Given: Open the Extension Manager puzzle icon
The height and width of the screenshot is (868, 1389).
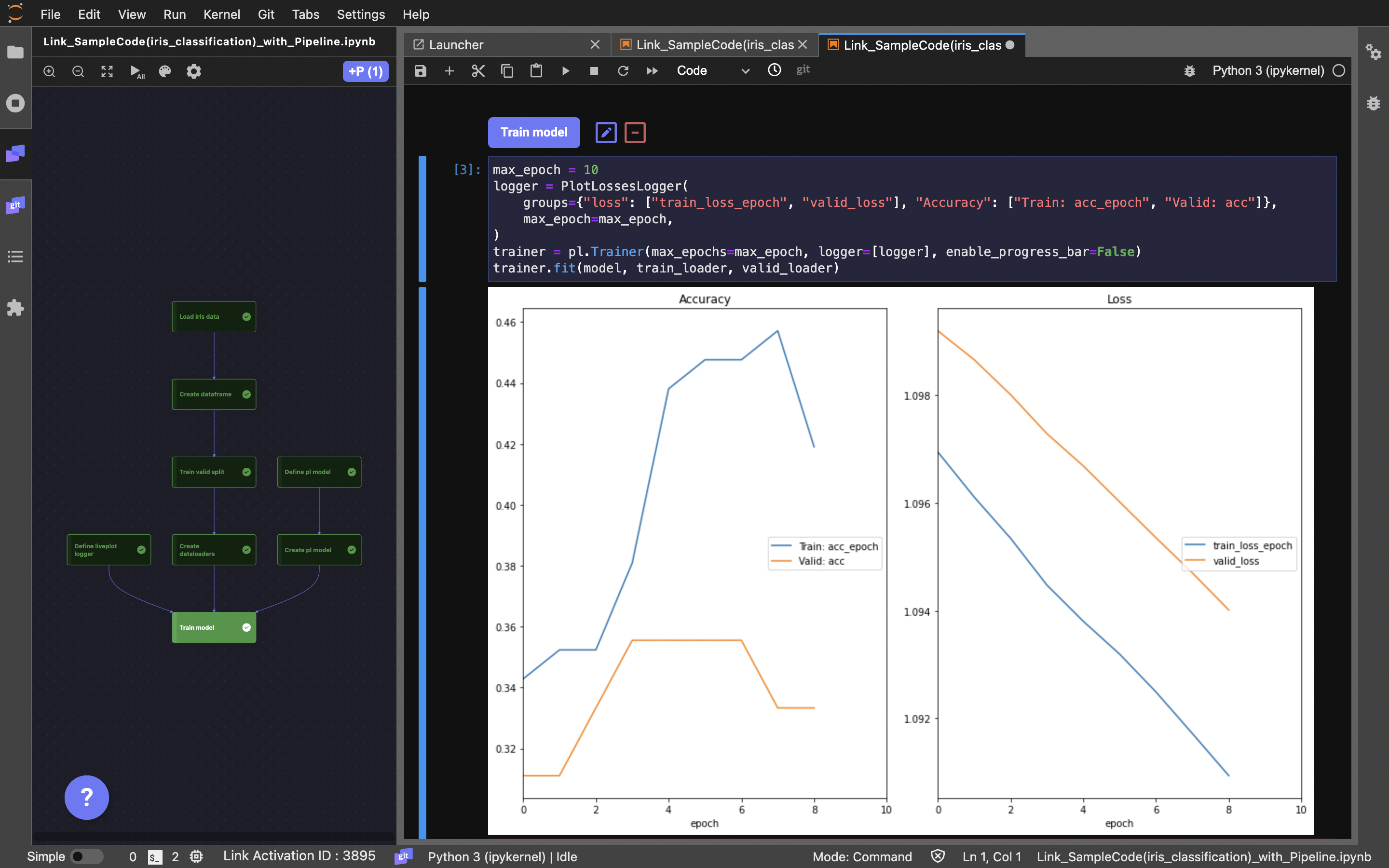Looking at the screenshot, I should coord(15,308).
